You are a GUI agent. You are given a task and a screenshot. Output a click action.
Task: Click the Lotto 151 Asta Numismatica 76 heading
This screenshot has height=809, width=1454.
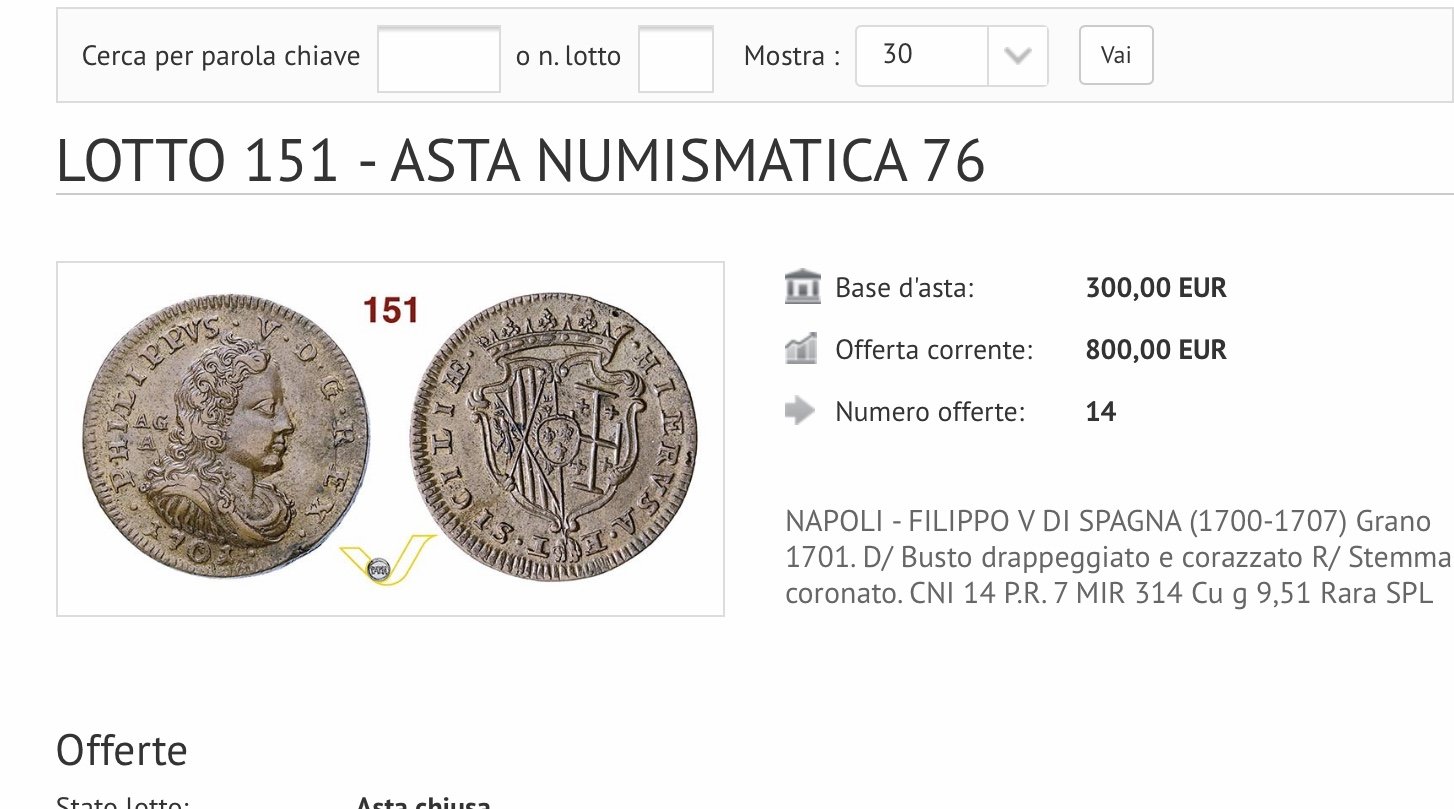click(521, 160)
